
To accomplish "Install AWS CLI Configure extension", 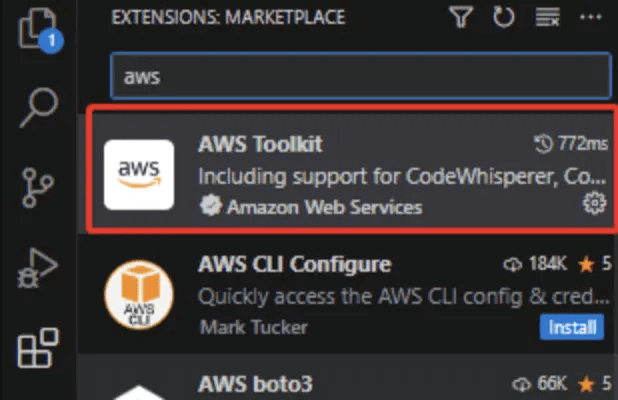I will coord(571,327).
